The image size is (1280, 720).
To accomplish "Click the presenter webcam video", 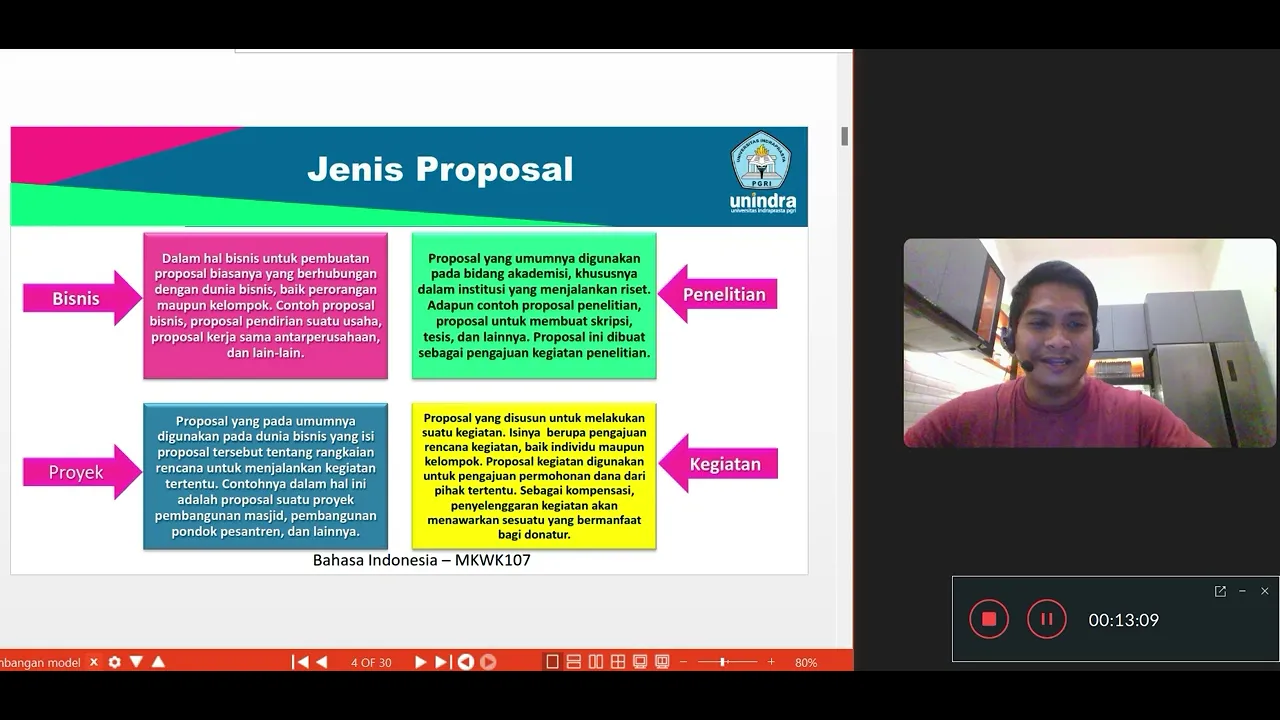I will click(x=1090, y=343).
